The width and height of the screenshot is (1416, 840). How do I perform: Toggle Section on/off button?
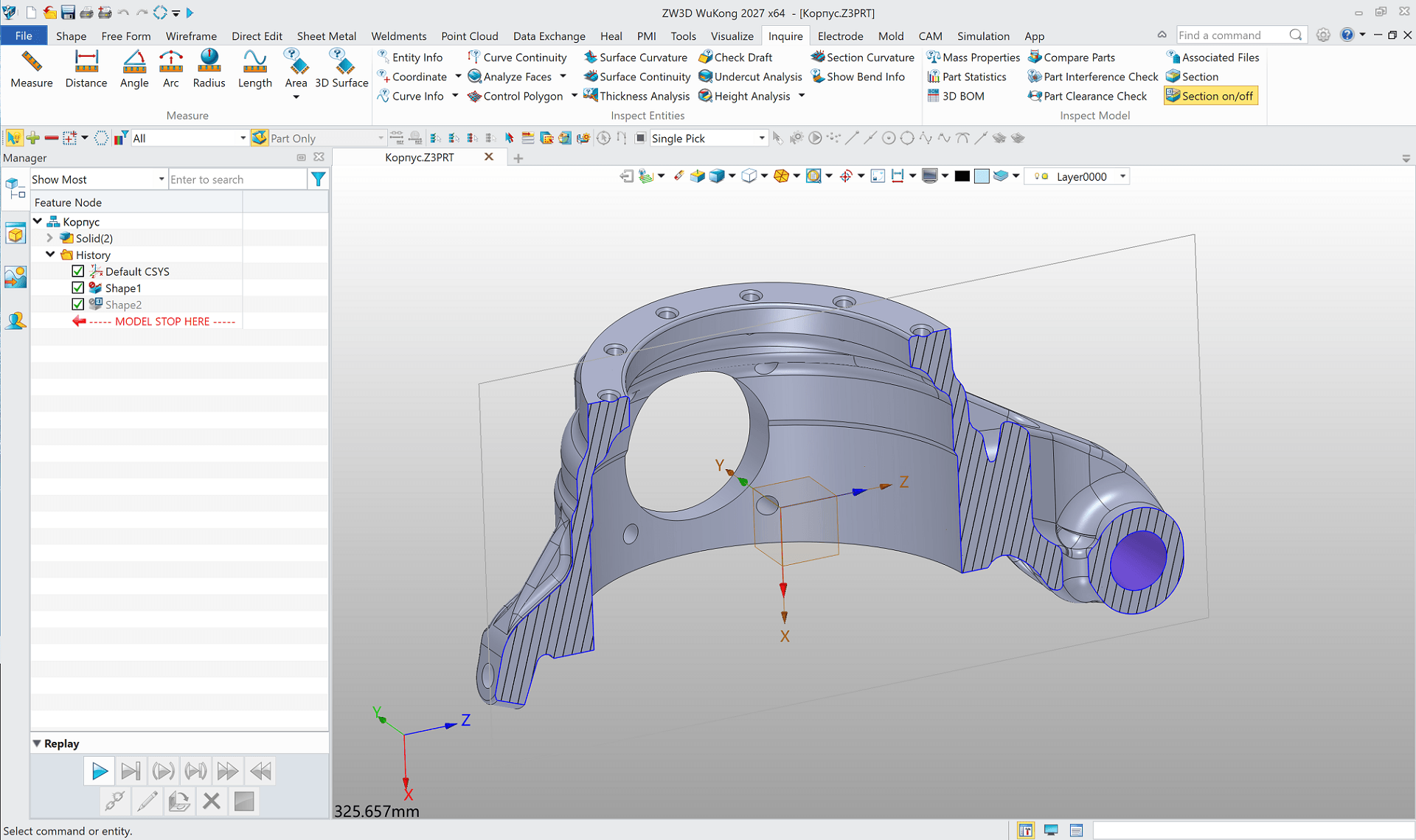[1210, 96]
